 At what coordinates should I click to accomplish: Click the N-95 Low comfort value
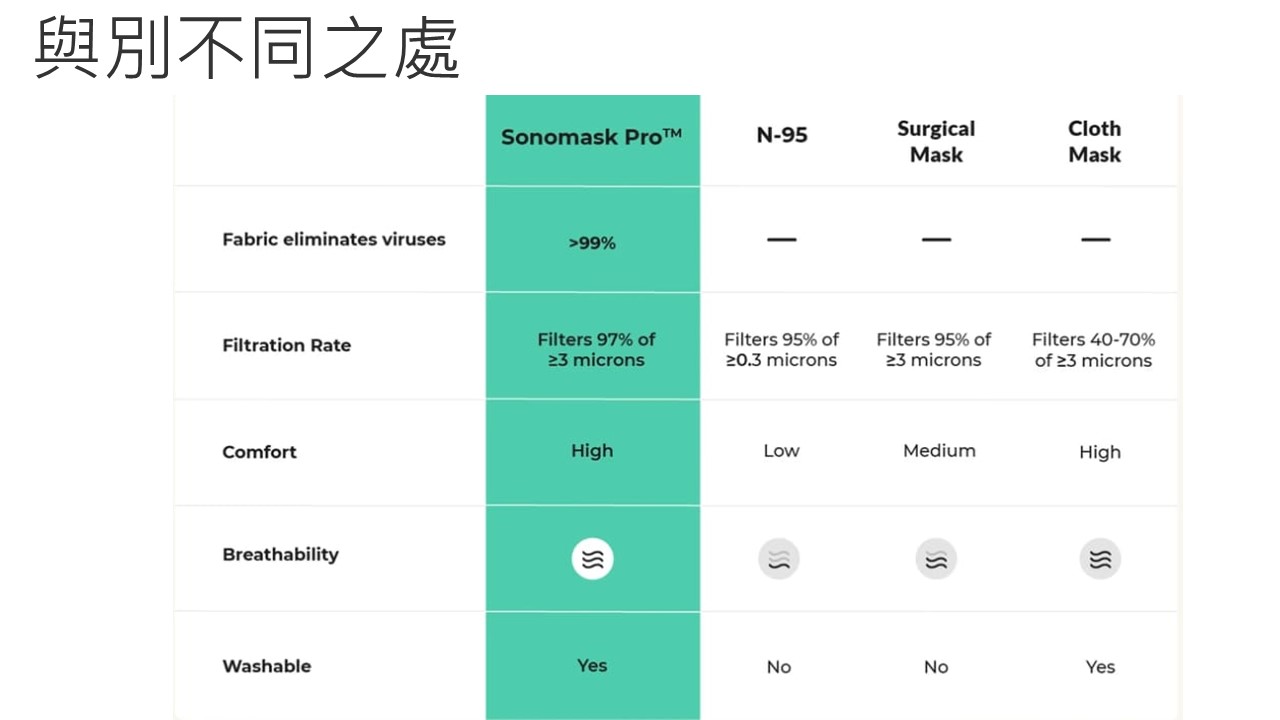pos(781,451)
